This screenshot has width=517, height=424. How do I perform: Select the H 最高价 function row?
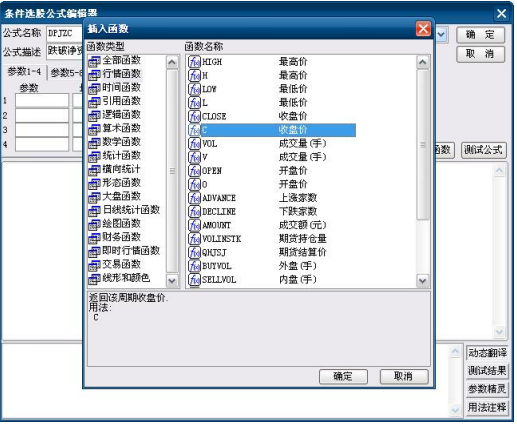pyautogui.click(x=248, y=76)
